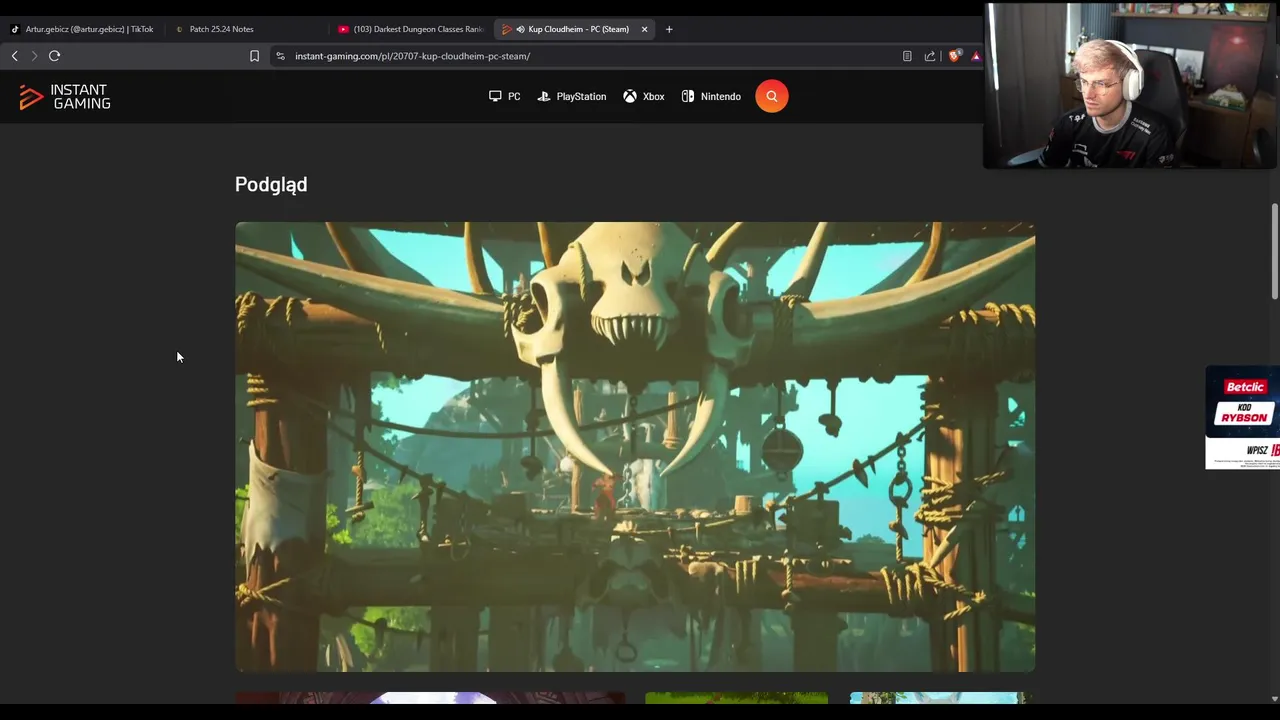
Task: Click the Brave Rewards triangle icon
Action: 976,56
